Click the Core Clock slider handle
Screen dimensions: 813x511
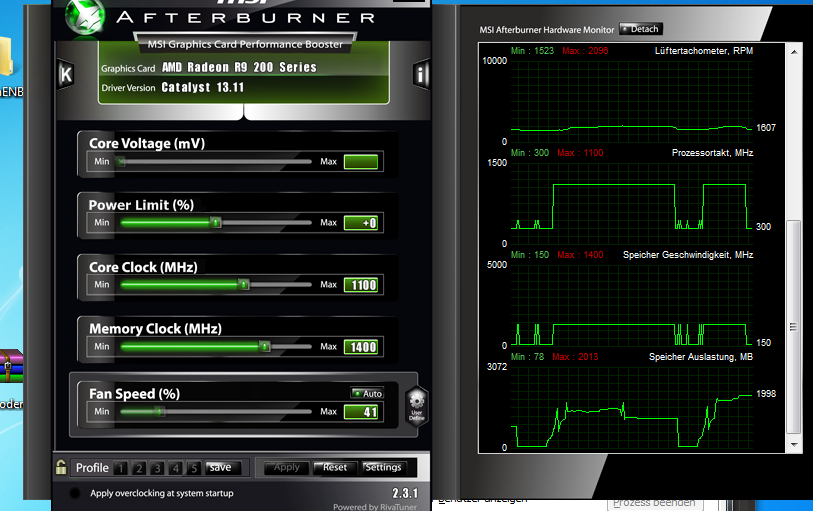click(x=243, y=285)
